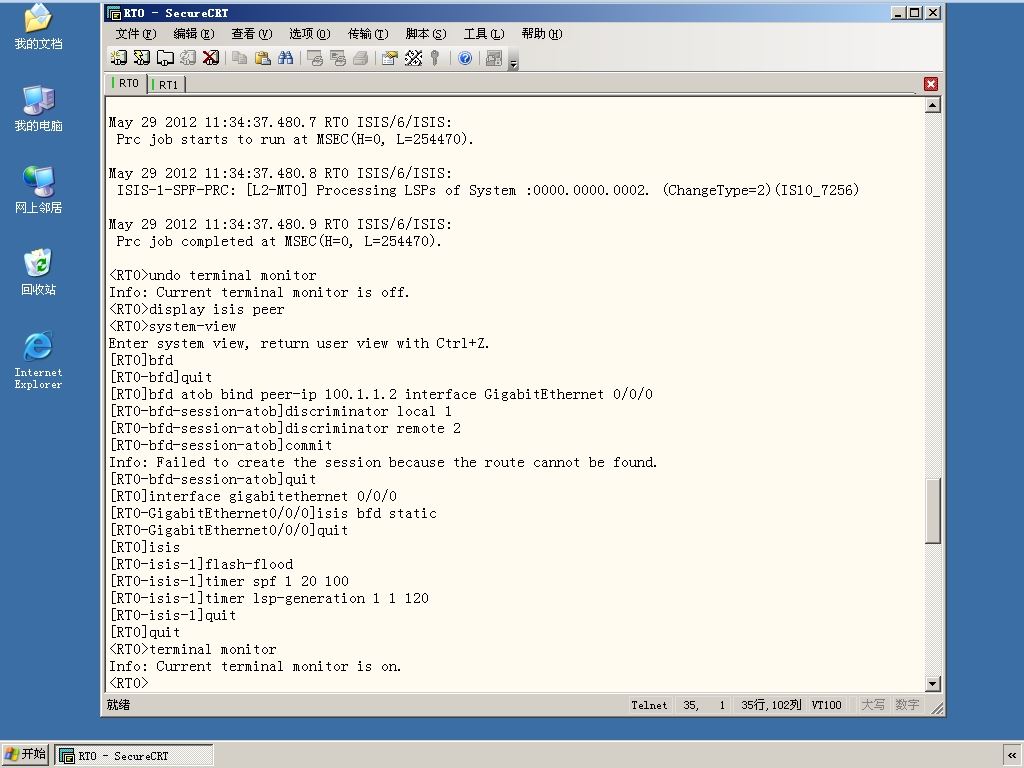Click the 'display isis peer' command line
The image size is (1024, 768).
[197, 310]
